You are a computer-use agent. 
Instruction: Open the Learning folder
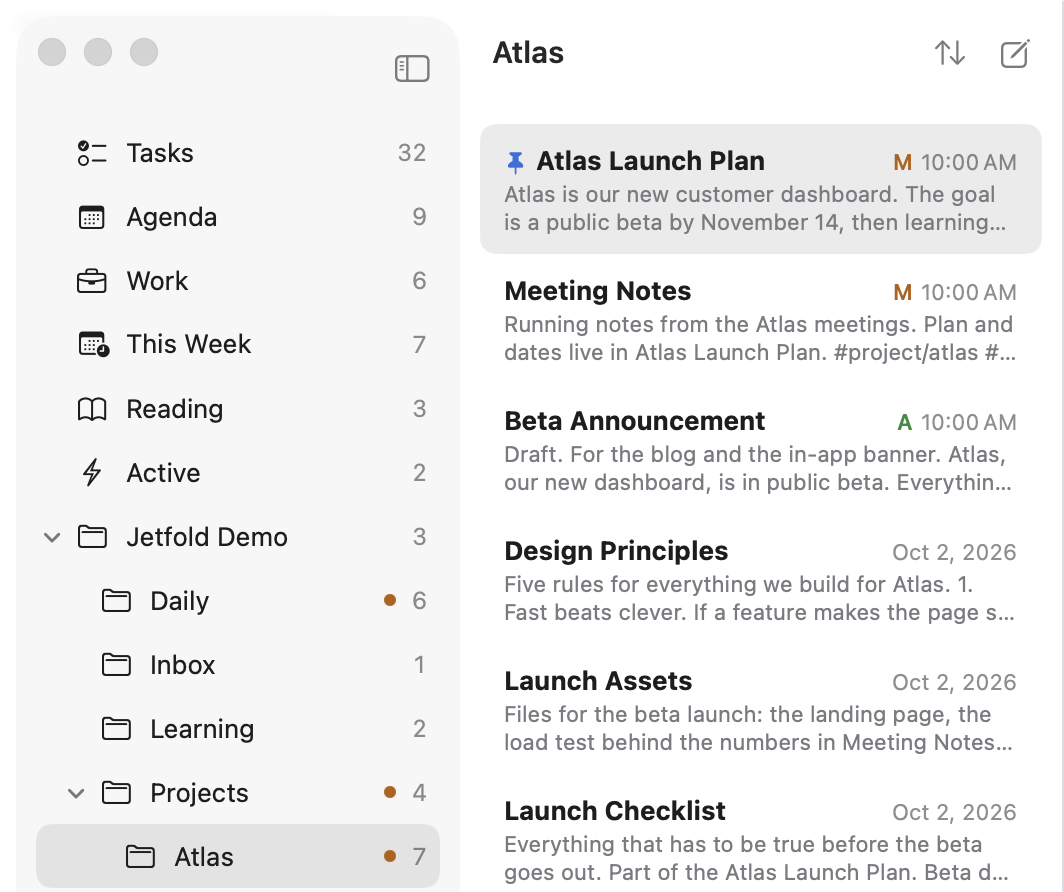click(238, 729)
